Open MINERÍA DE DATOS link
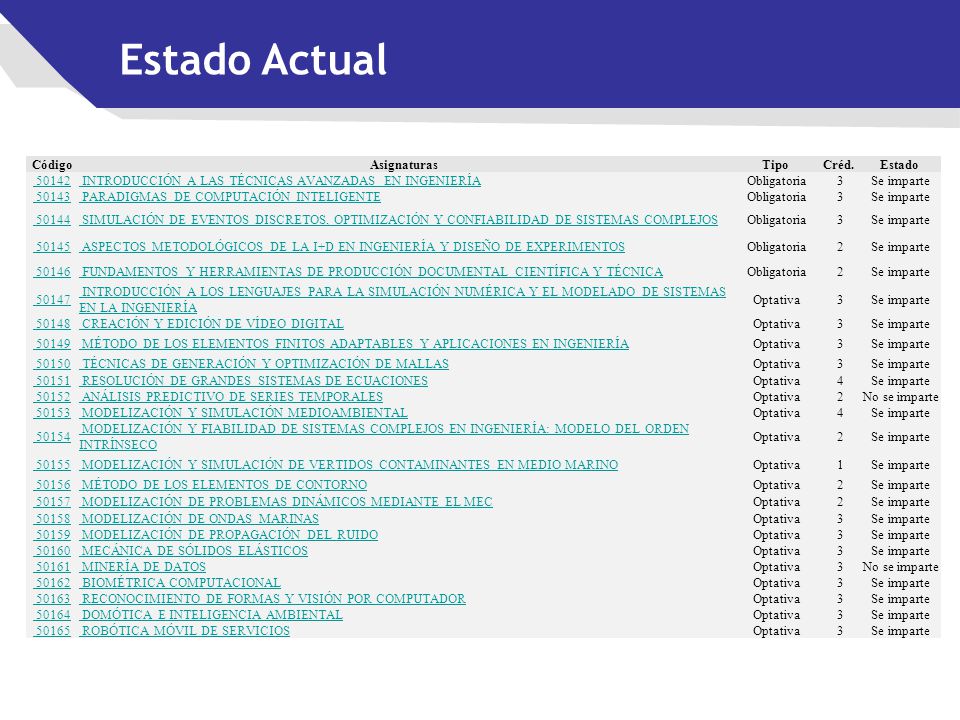This screenshot has height=720, width=960. tap(143, 567)
